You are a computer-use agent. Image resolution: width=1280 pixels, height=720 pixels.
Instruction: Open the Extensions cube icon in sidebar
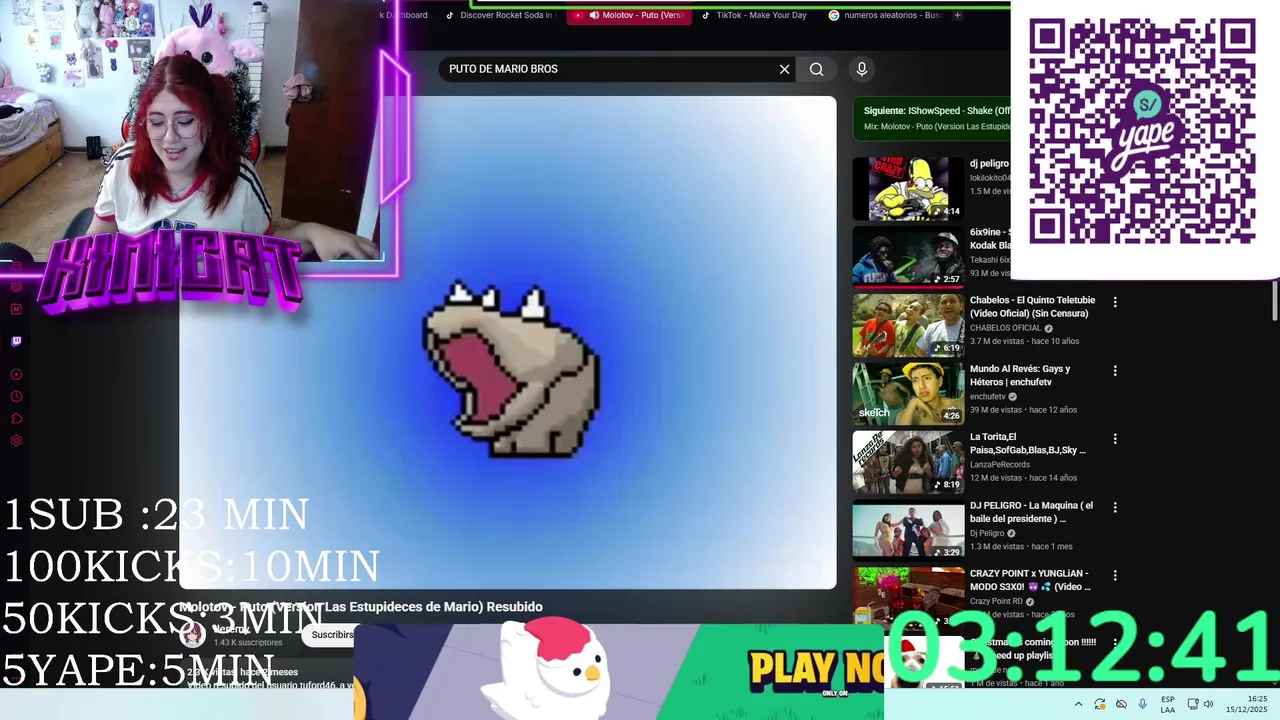(16, 418)
